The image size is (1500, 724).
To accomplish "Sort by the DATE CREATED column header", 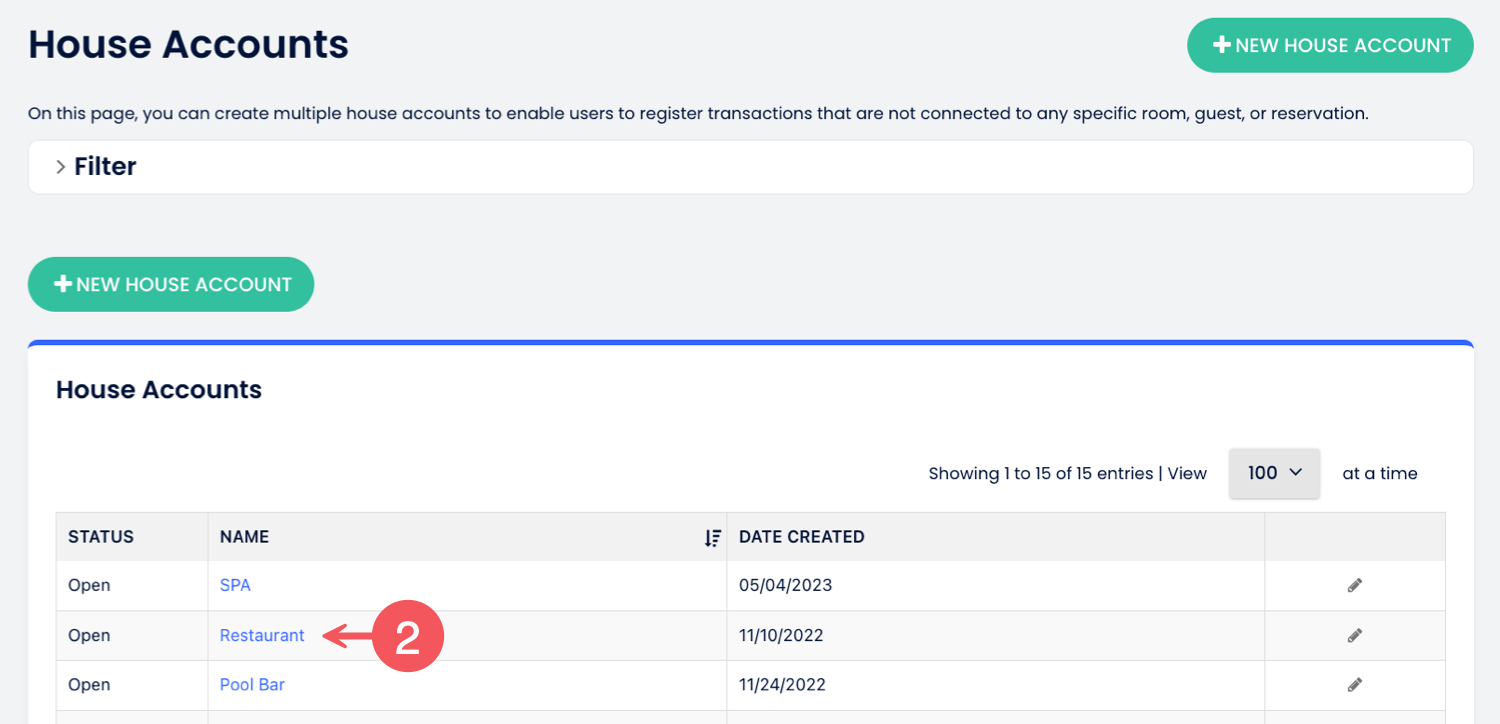I will [x=801, y=537].
